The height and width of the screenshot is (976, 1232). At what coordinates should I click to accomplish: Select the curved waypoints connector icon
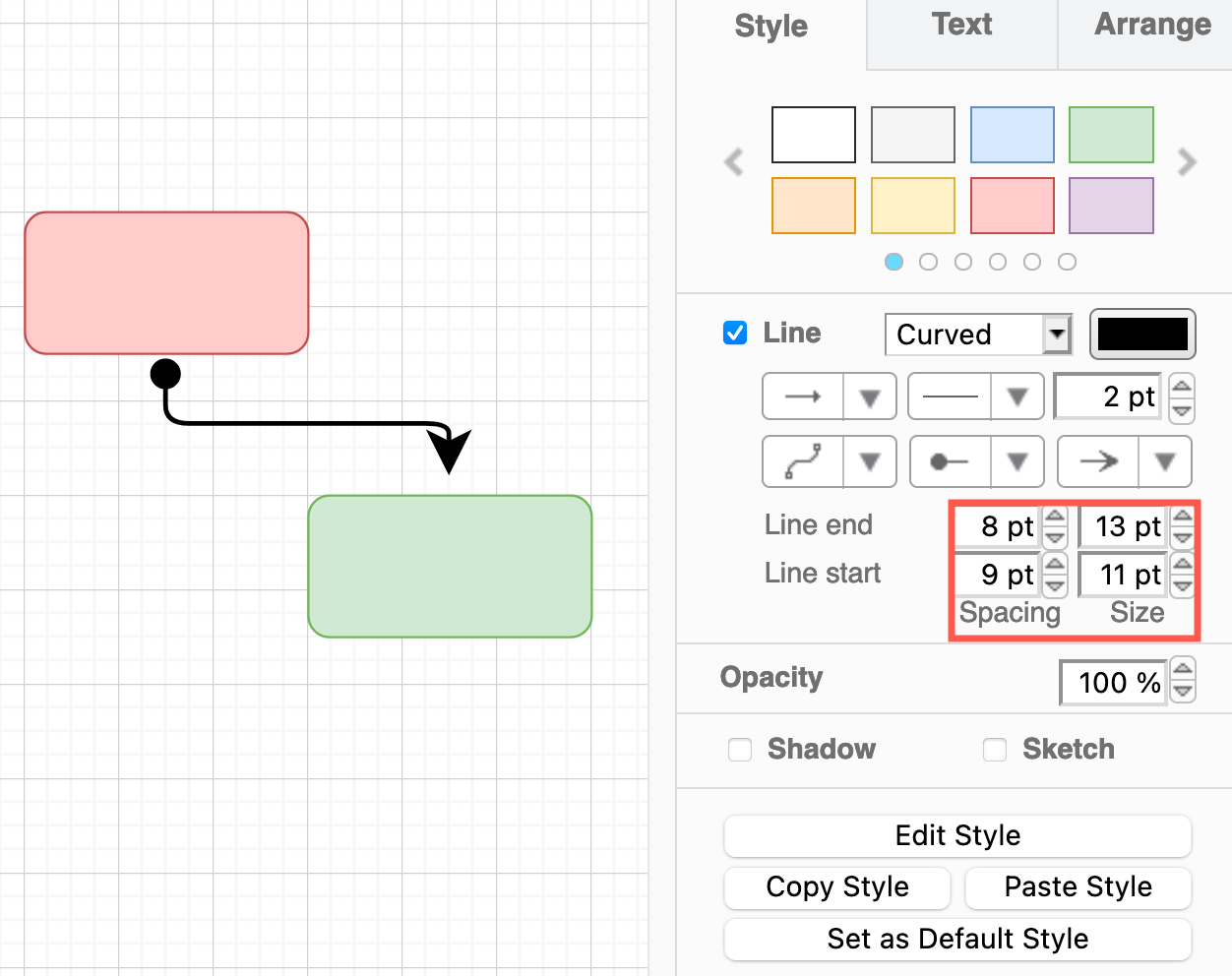click(x=804, y=461)
